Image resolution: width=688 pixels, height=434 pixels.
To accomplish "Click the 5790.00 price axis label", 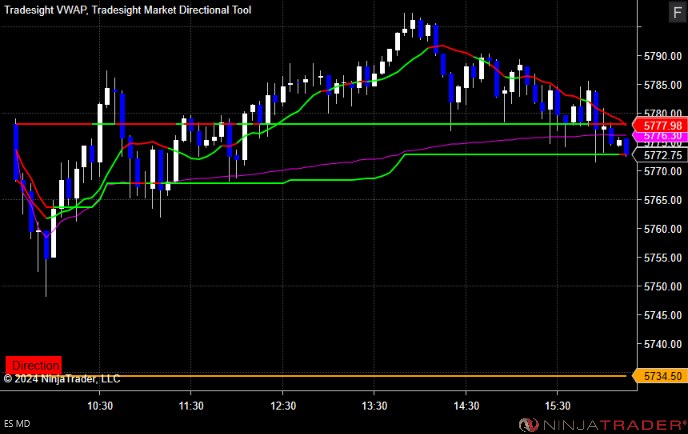I will 663,56.
